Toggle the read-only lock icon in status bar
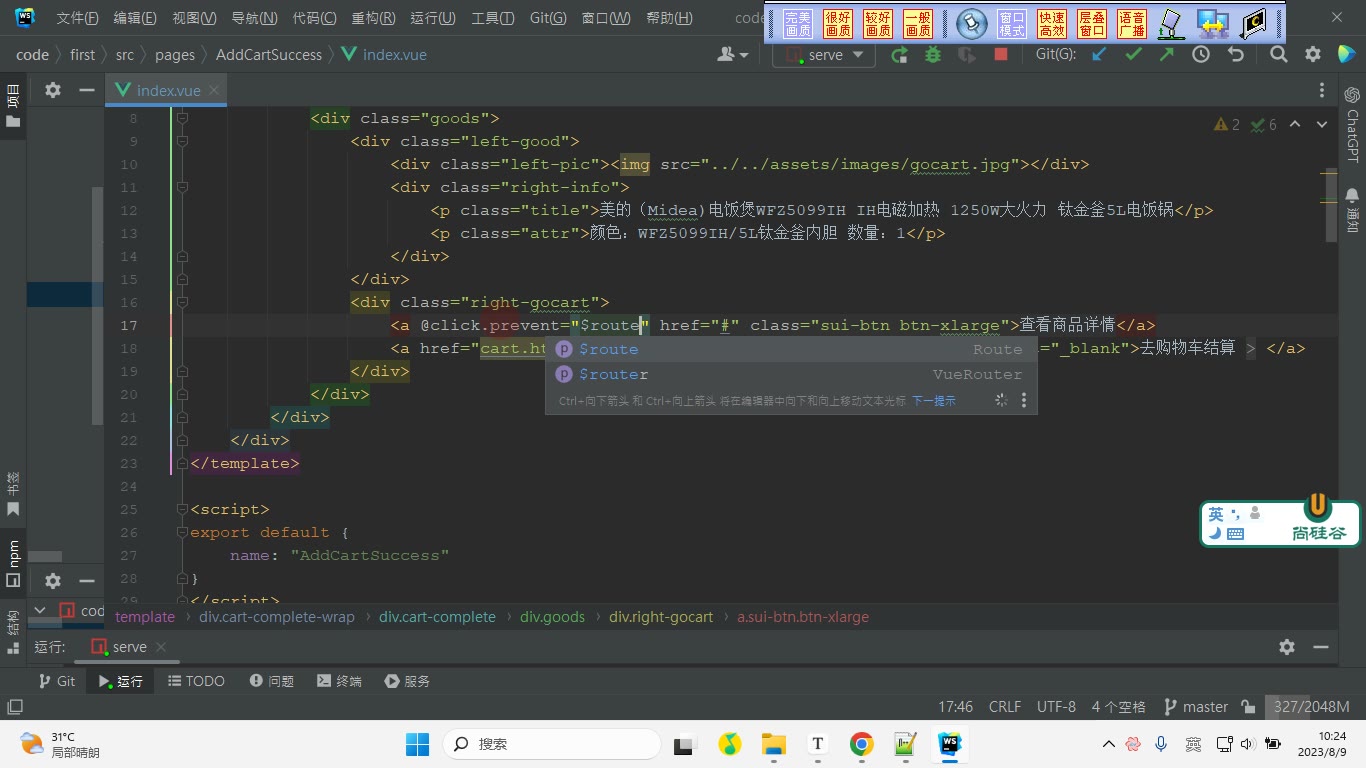 click(1248, 707)
